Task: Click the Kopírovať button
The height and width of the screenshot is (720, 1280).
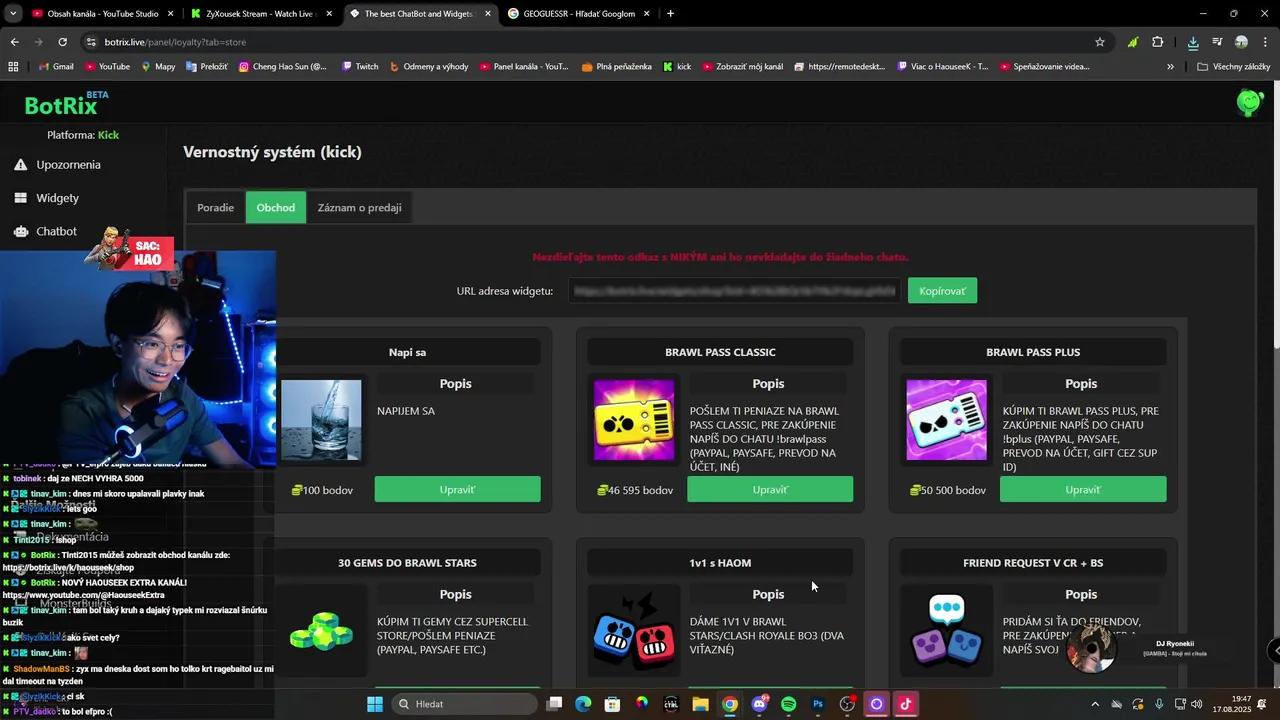Action: pos(942,291)
